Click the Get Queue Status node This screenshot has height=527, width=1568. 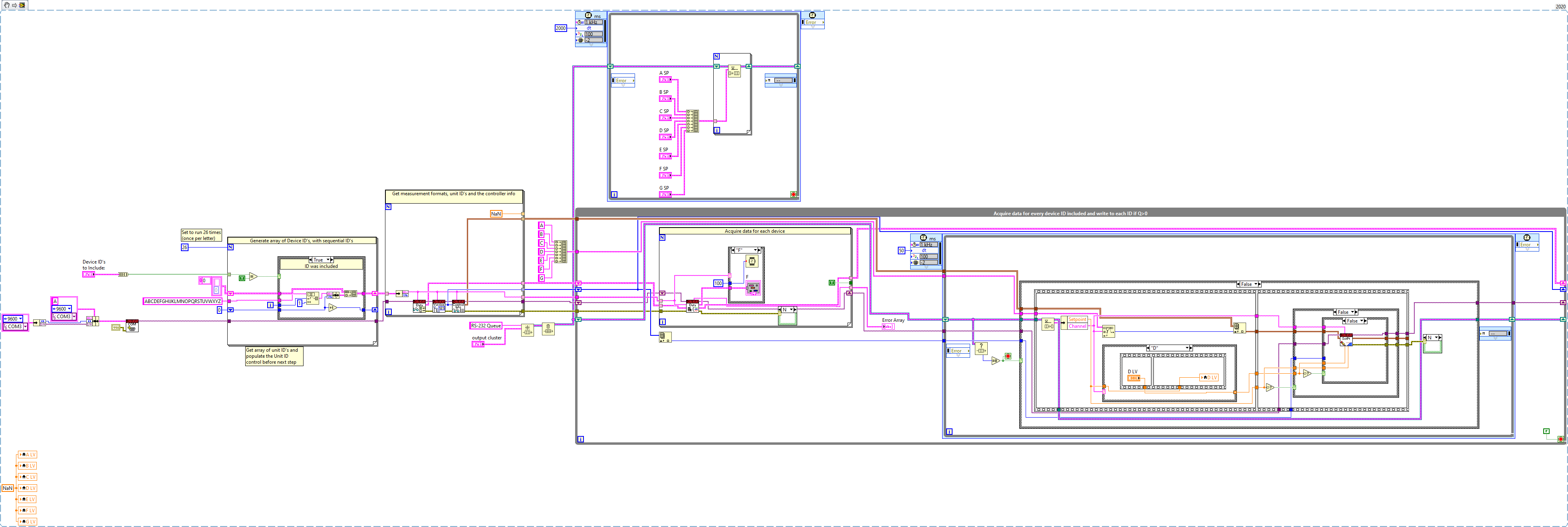tap(980, 348)
